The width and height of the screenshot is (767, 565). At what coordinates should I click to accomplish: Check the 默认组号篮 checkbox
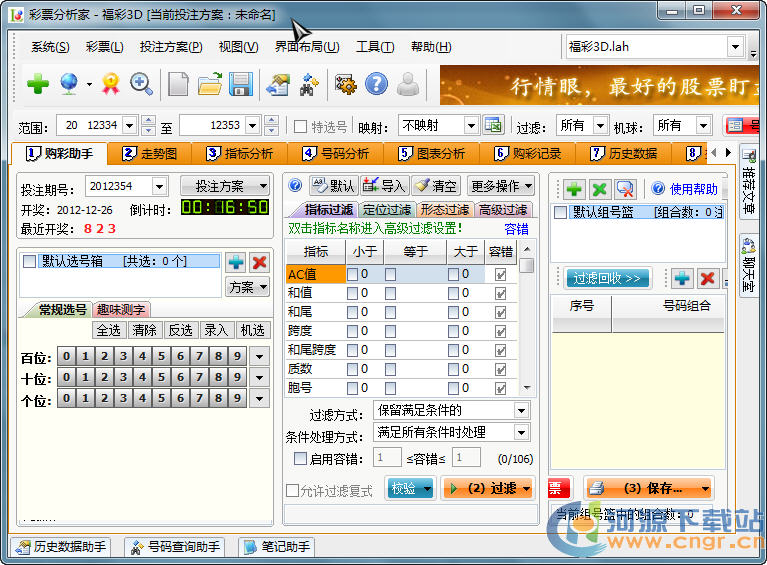click(x=560, y=212)
